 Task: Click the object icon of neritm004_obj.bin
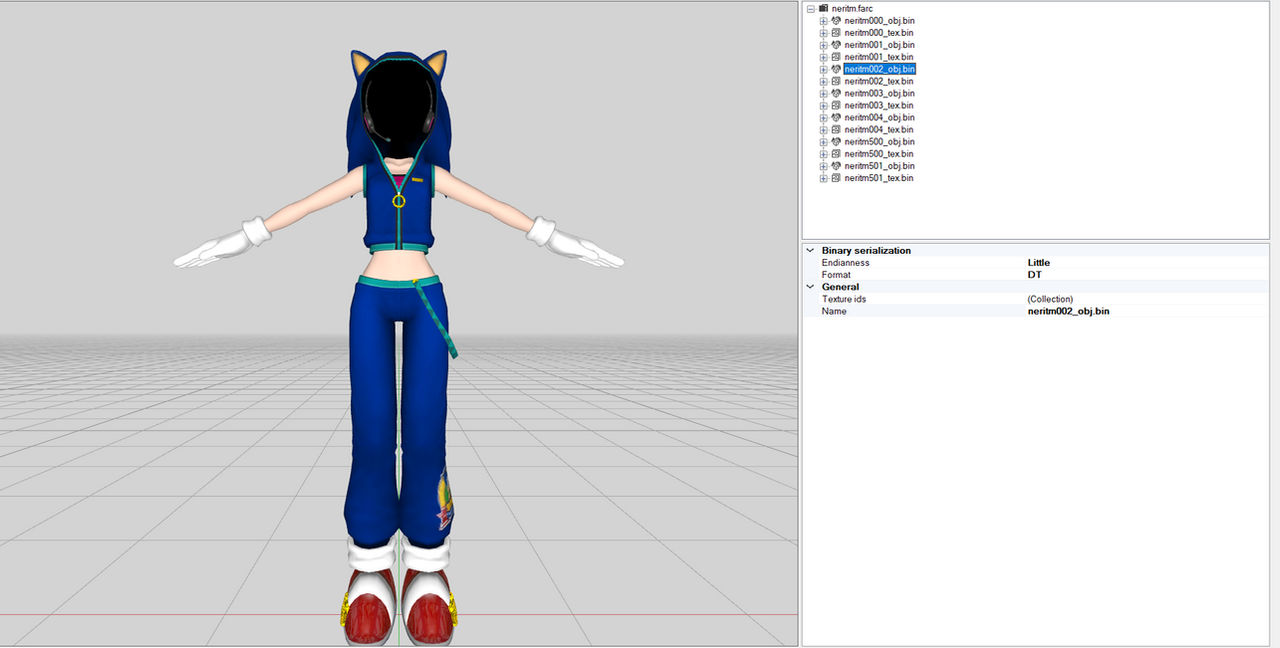tap(836, 117)
